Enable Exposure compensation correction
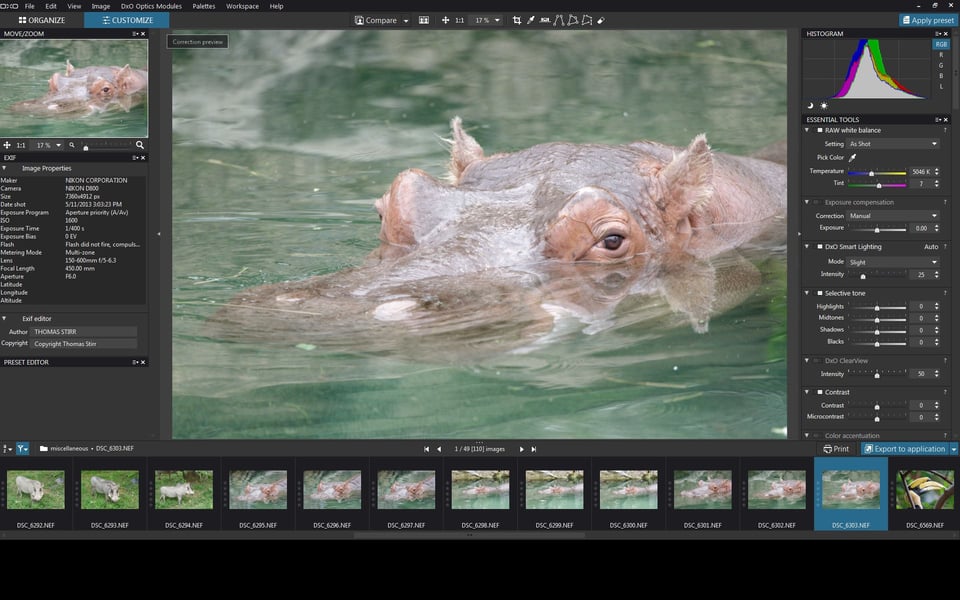960x600 pixels. click(817, 202)
